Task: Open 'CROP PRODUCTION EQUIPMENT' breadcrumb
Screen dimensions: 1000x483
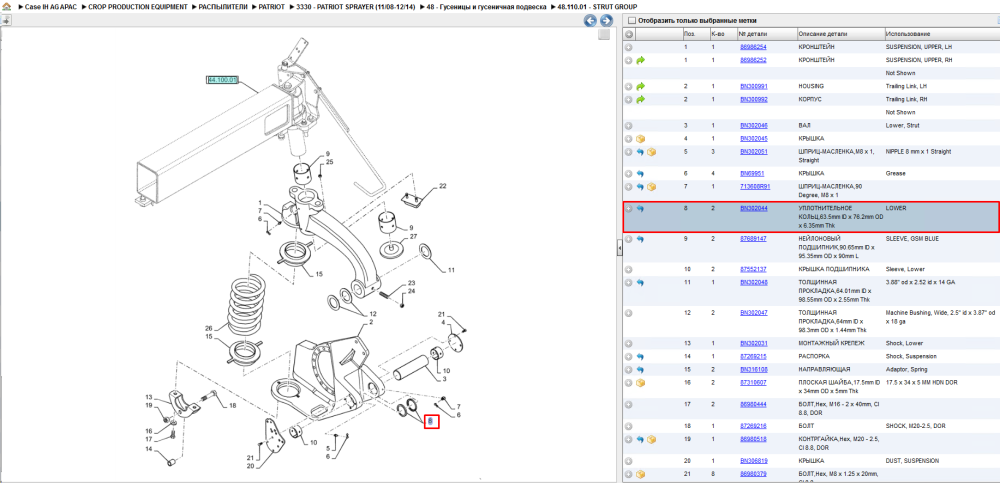Action: tap(138, 6)
